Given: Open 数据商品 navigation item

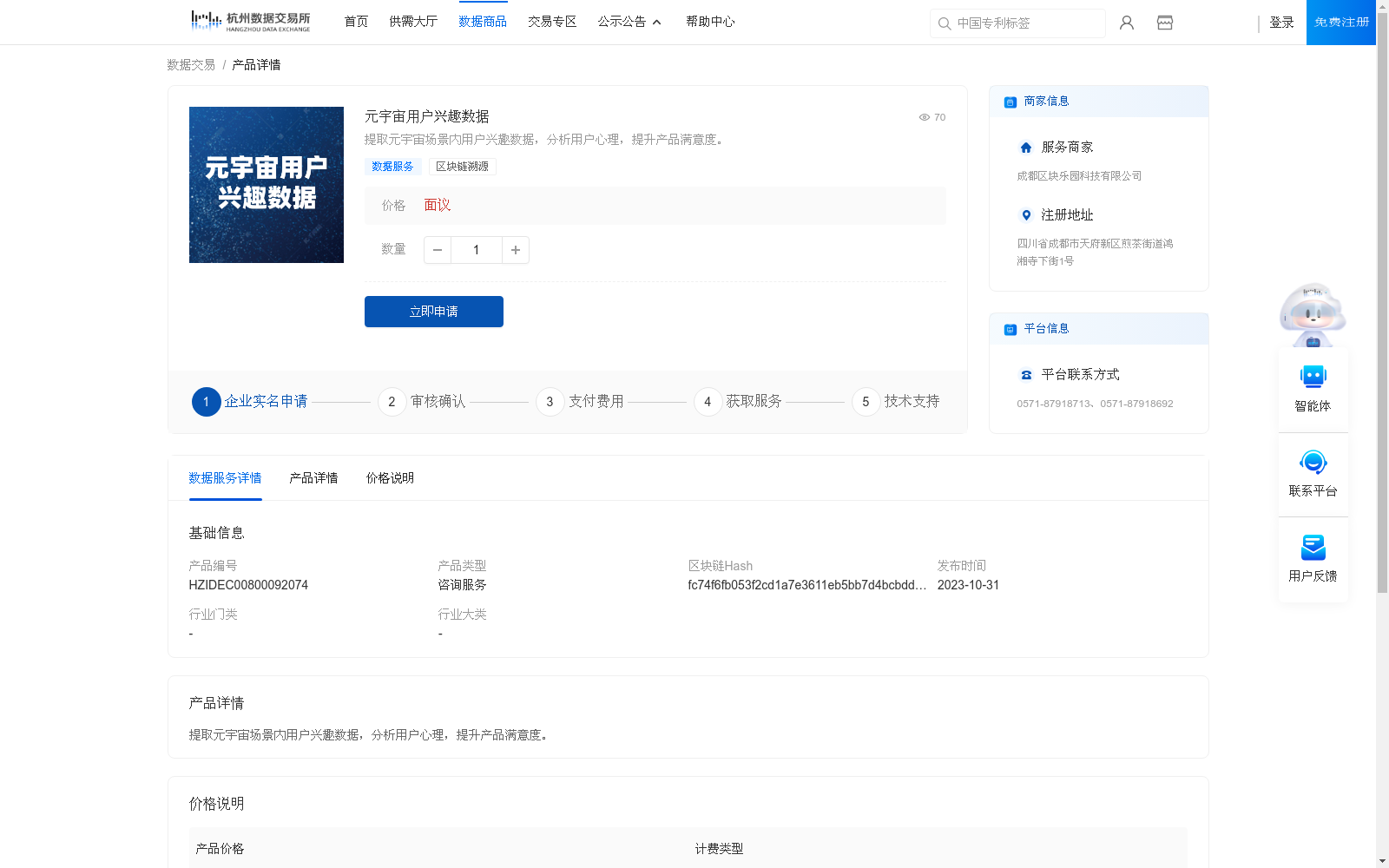Looking at the screenshot, I should (x=483, y=22).
